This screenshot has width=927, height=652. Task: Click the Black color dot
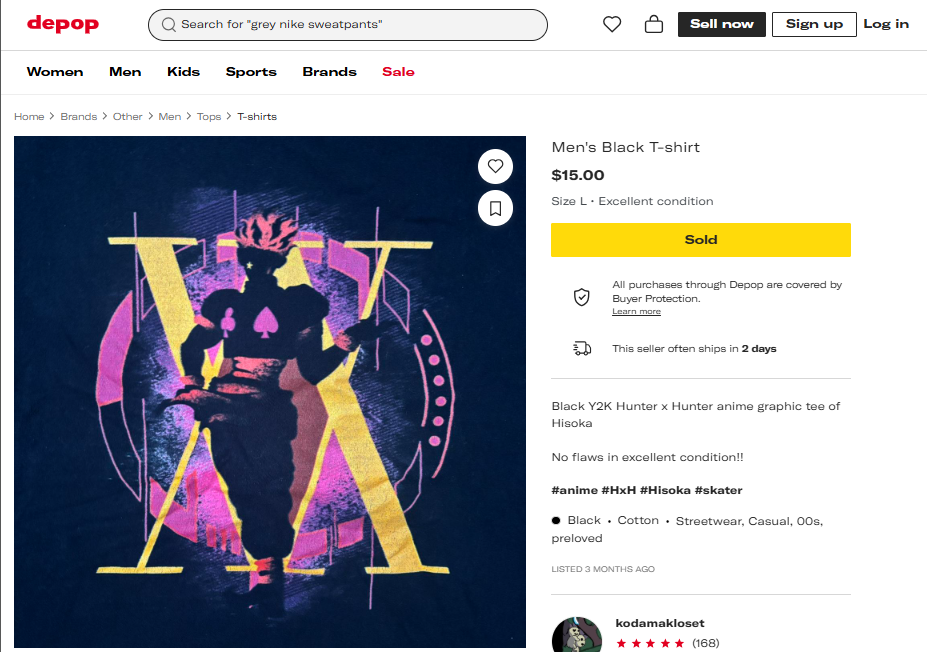(556, 521)
